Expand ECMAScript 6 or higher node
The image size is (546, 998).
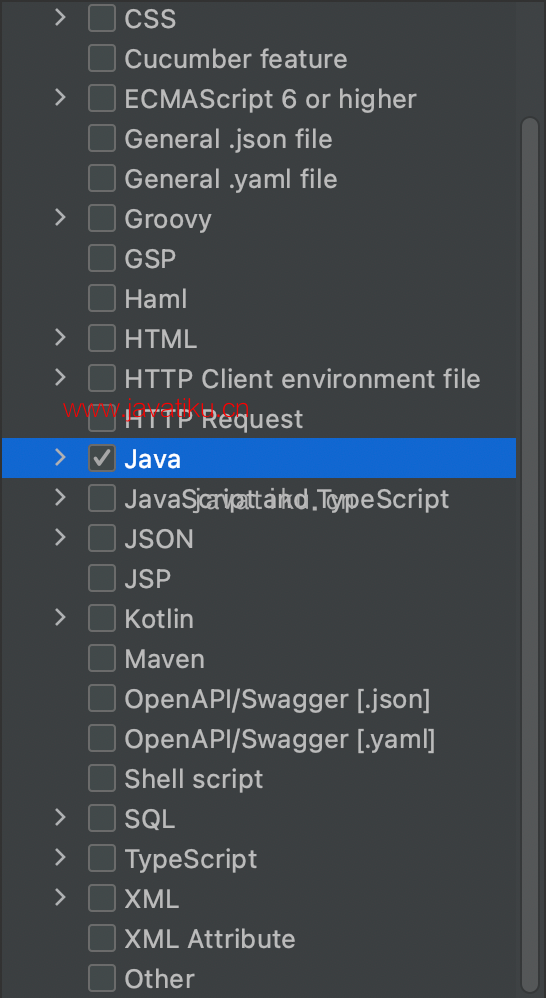(x=60, y=98)
